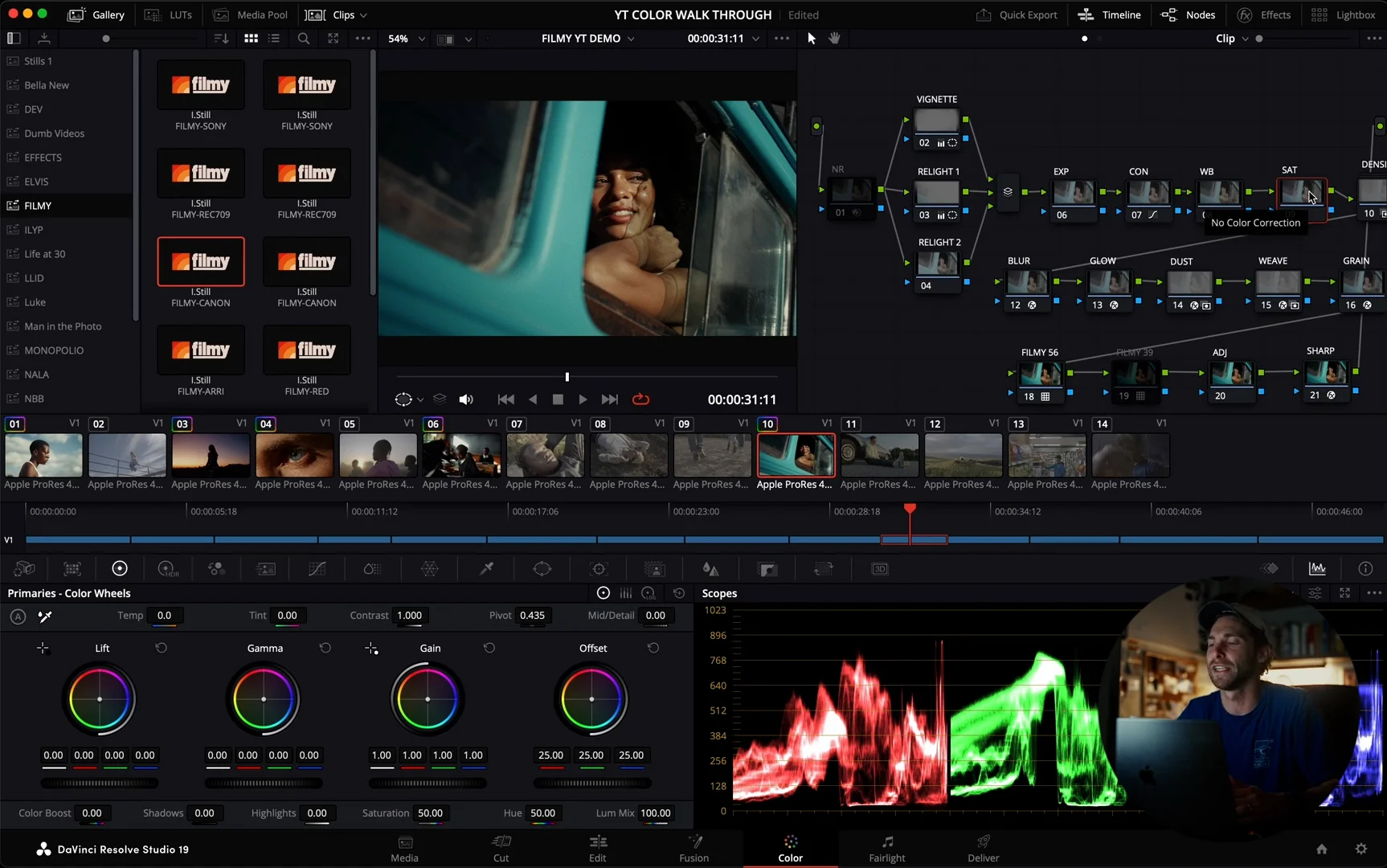Open the viewer zoom 54% dropdown
The height and width of the screenshot is (868, 1387).
pyautogui.click(x=407, y=39)
